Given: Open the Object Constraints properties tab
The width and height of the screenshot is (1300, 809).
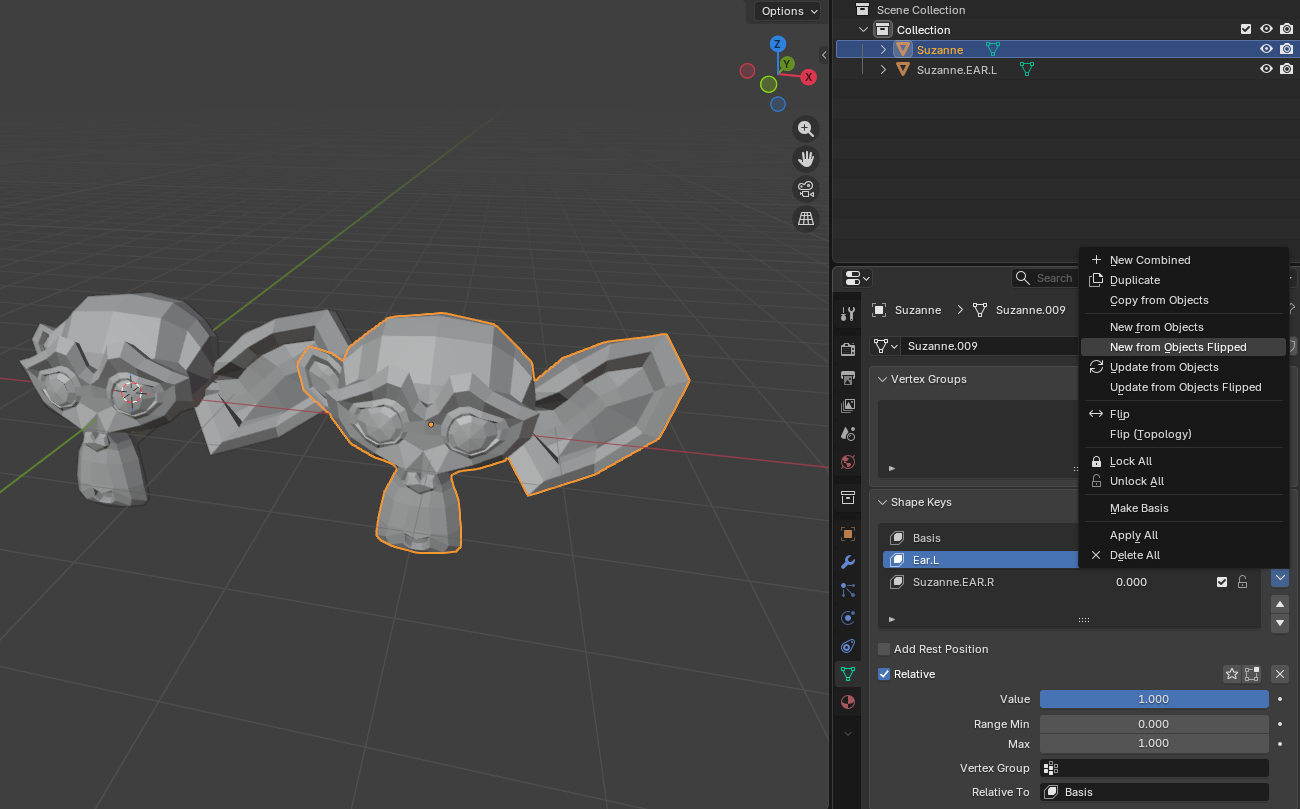Looking at the screenshot, I should [x=848, y=646].
